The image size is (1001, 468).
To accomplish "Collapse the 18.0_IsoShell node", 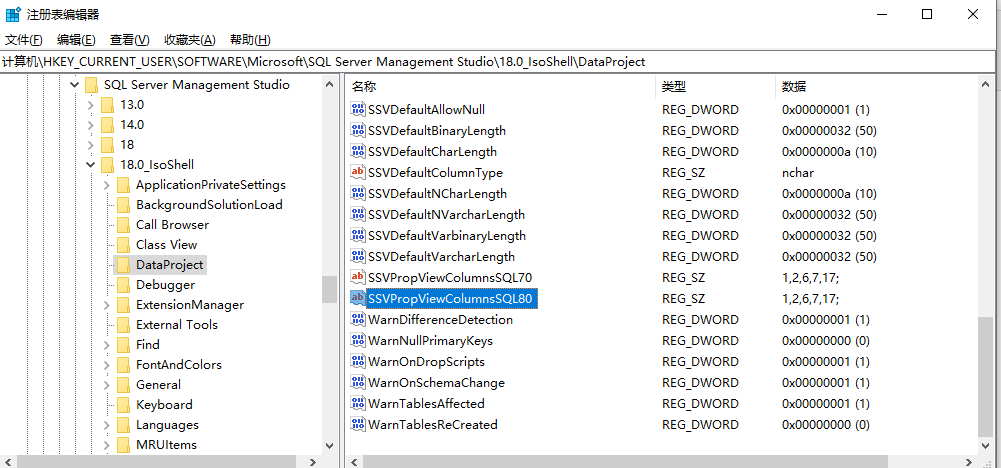I will pos(91,165).
